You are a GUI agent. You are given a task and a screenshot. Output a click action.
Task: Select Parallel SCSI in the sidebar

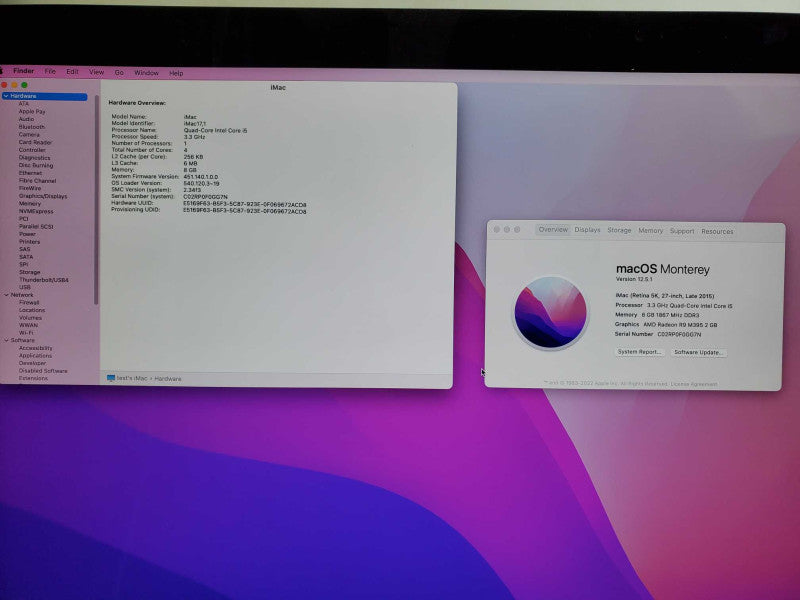(36, 227)
